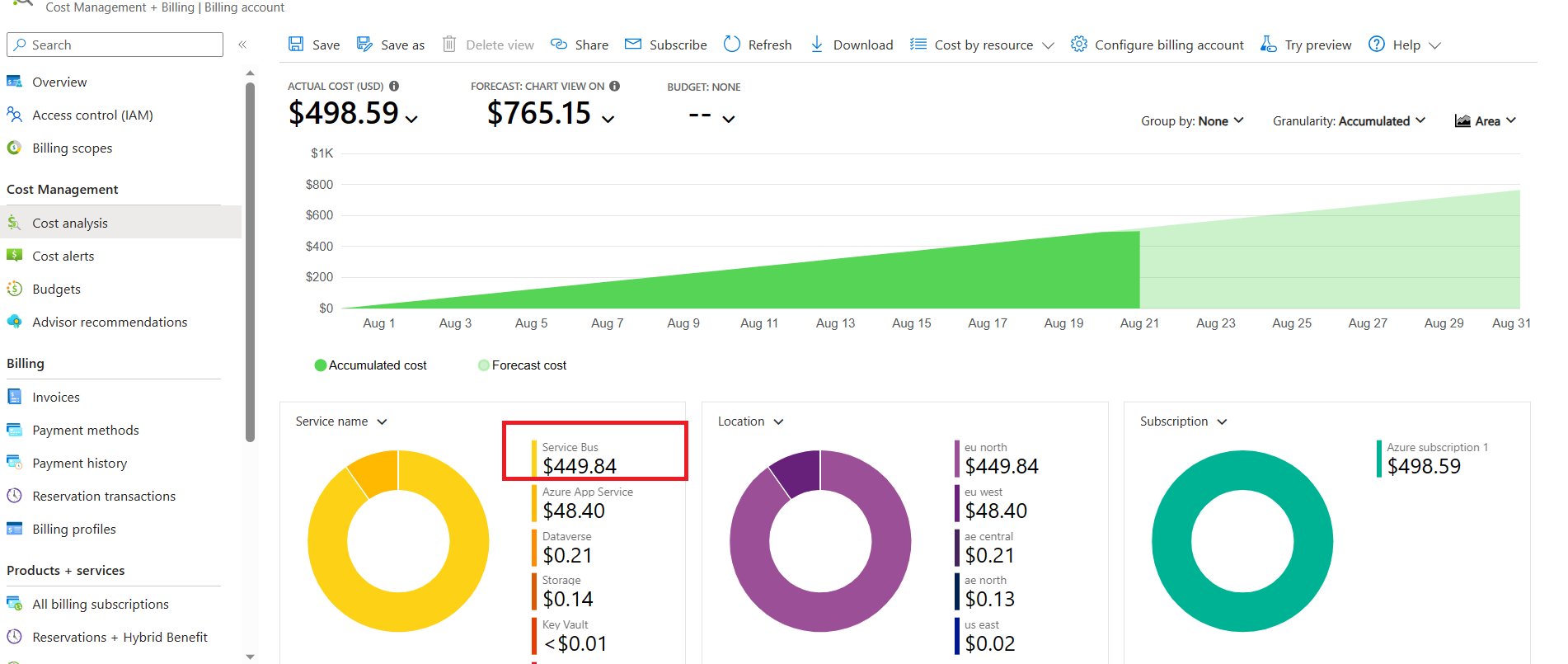Screen dimensions: 1568x664
Task: Click the Save button label
Action: point(326,45)
